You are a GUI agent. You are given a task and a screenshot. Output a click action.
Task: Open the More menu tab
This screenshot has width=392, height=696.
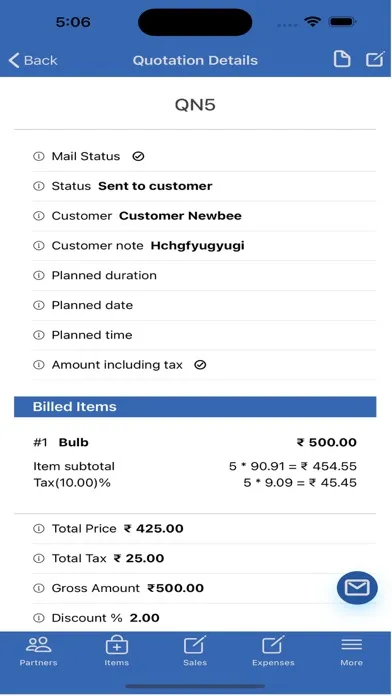click(352, 651)
